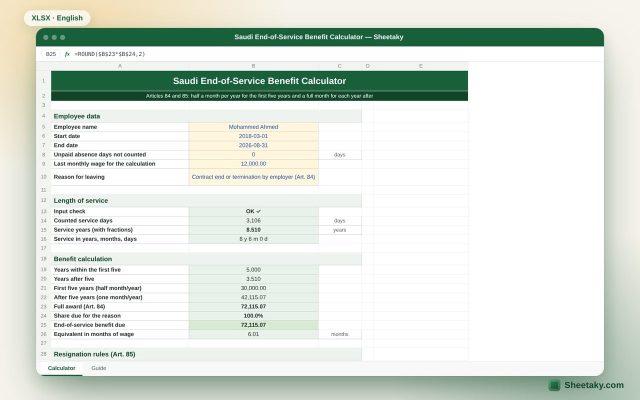Click the 6.01 months value
This screenshot has width=640, height=400.
[253, 334]
